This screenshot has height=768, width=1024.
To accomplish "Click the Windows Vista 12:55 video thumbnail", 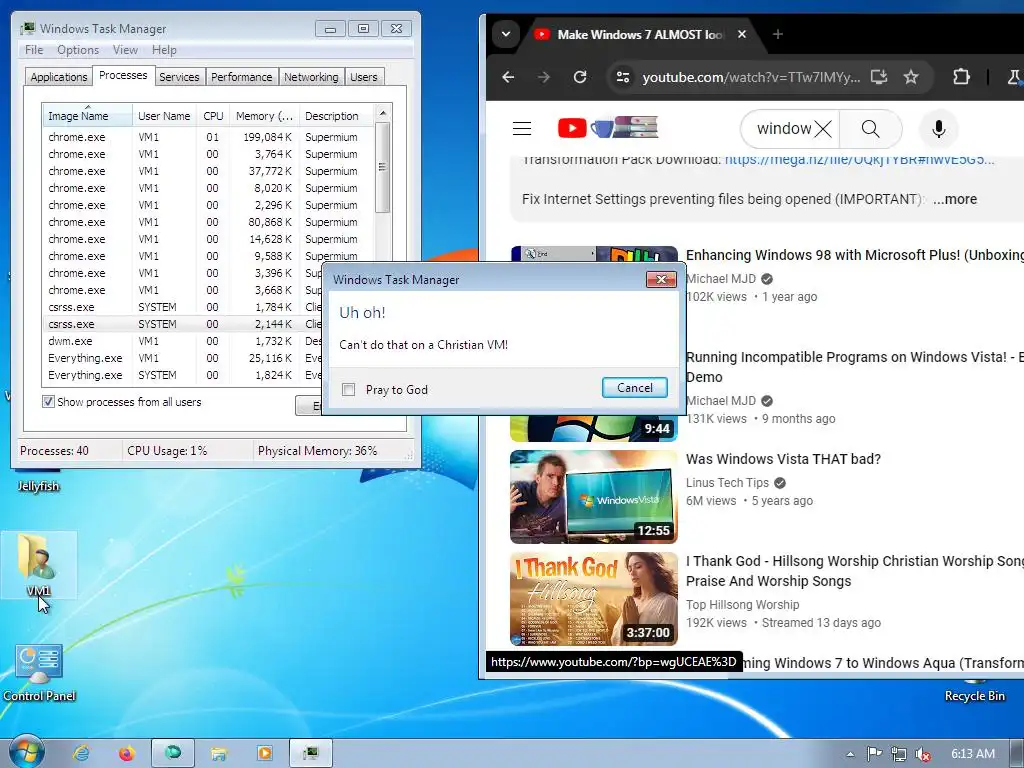I will coord(594,496).
